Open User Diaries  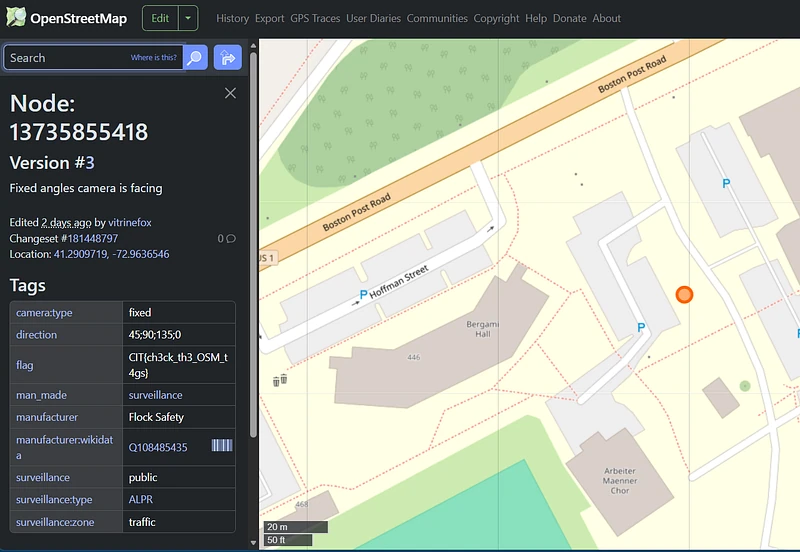coord(373,18)
